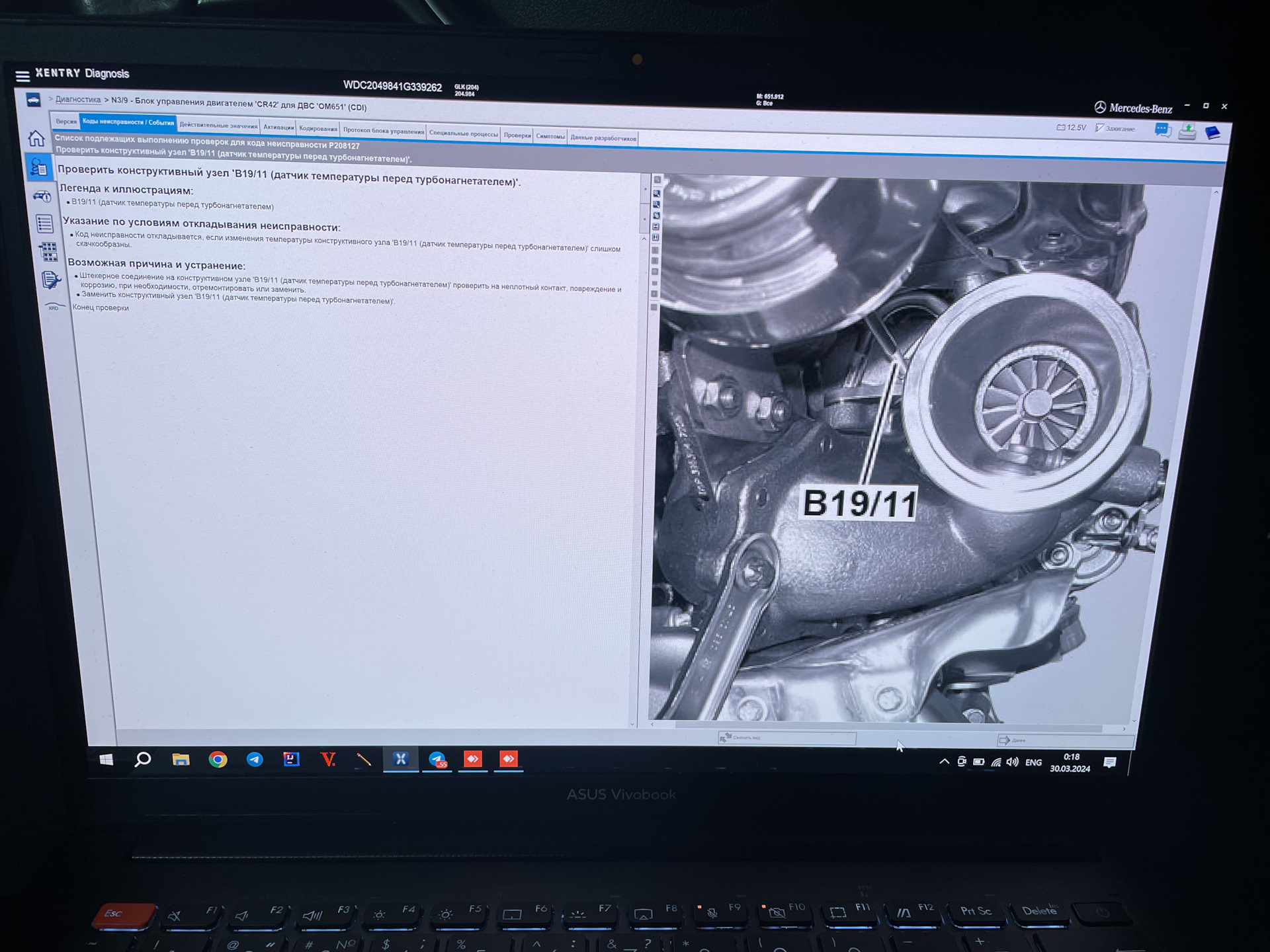Fit illustration to width
Screen dimensions: 1270x952
pos(656,226)
